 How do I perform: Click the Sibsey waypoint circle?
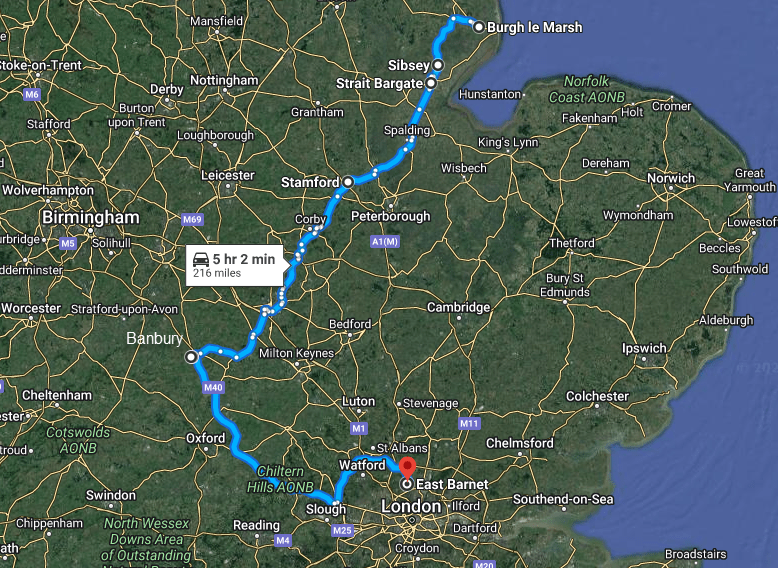438,65
